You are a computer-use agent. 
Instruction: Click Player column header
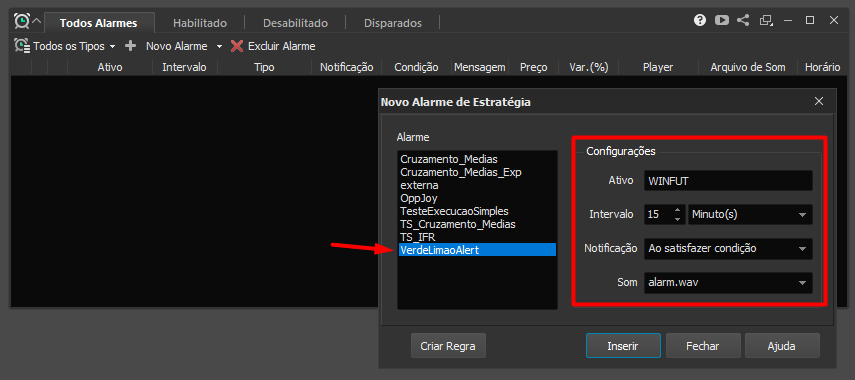(x=658, y=67)
